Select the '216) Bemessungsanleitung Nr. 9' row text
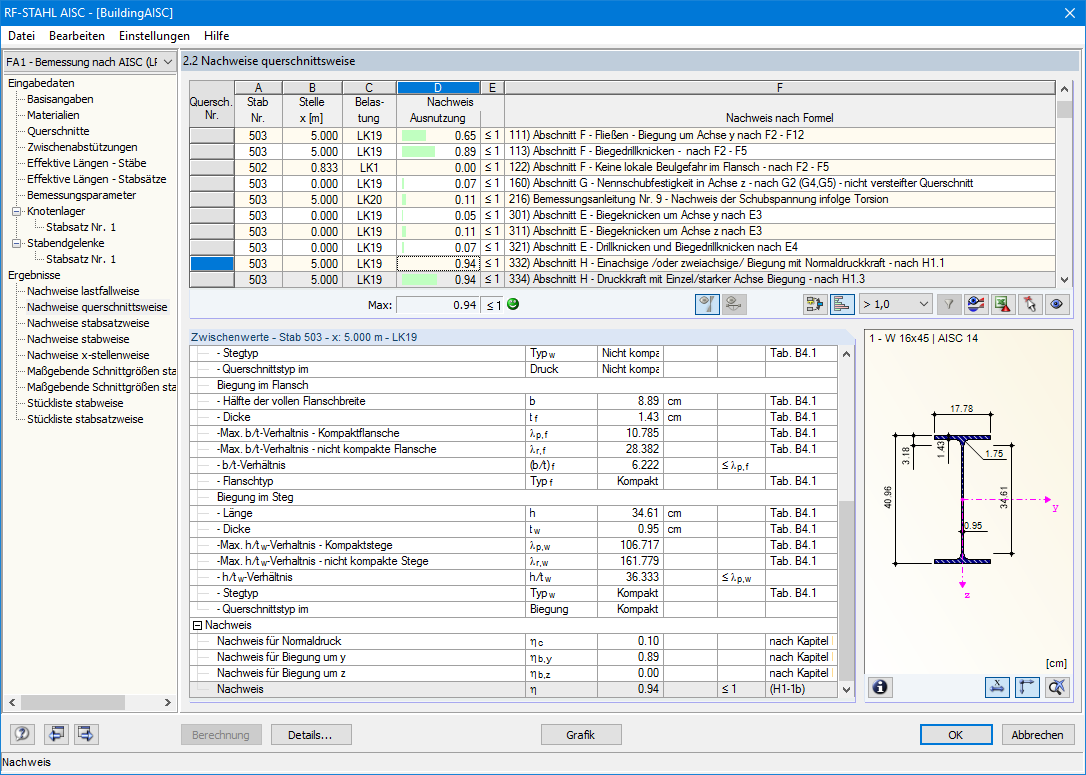This screenshot has height=775, width=1086. pos(699,199)
